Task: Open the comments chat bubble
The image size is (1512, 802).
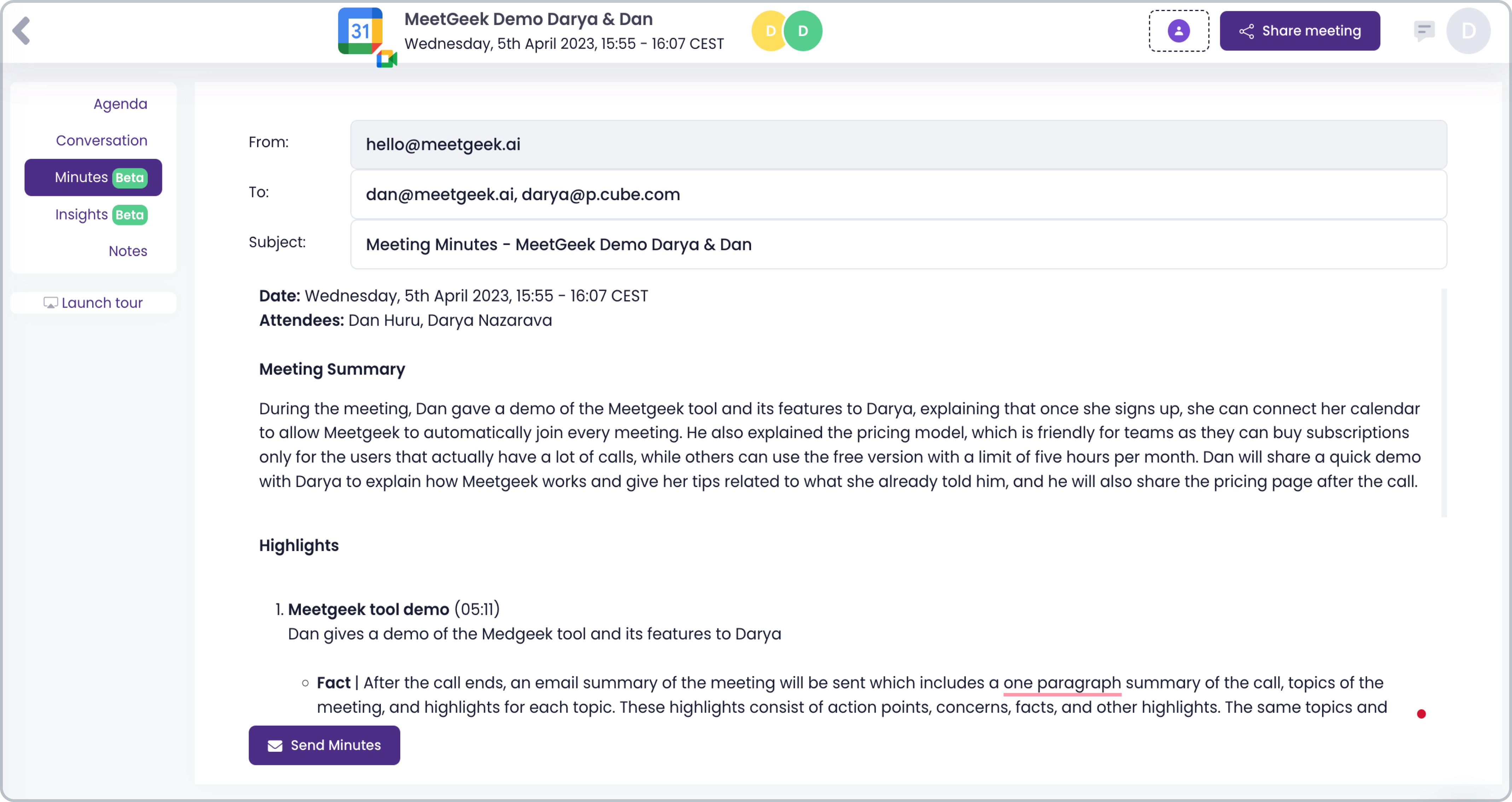Action: tap(1425, 30)
